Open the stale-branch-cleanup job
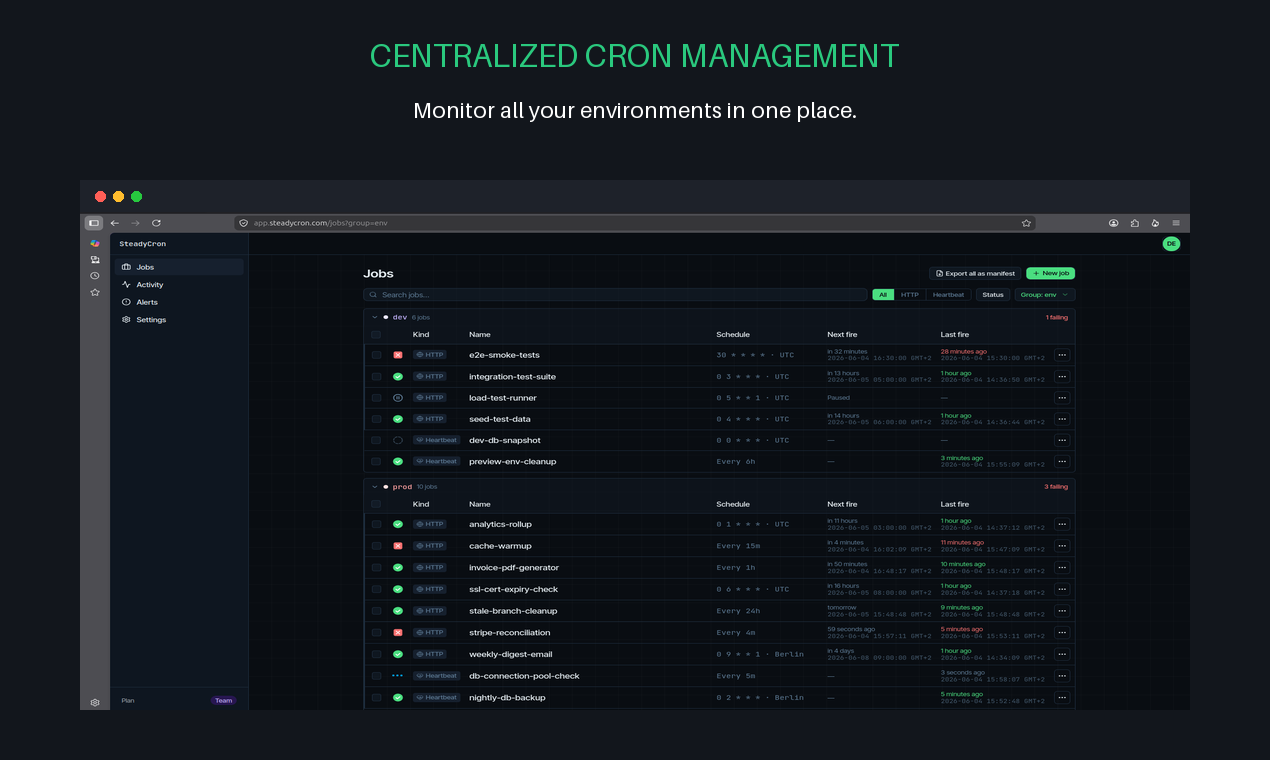The width and height of the screenshot is (1270, 760). pos(513,611)
